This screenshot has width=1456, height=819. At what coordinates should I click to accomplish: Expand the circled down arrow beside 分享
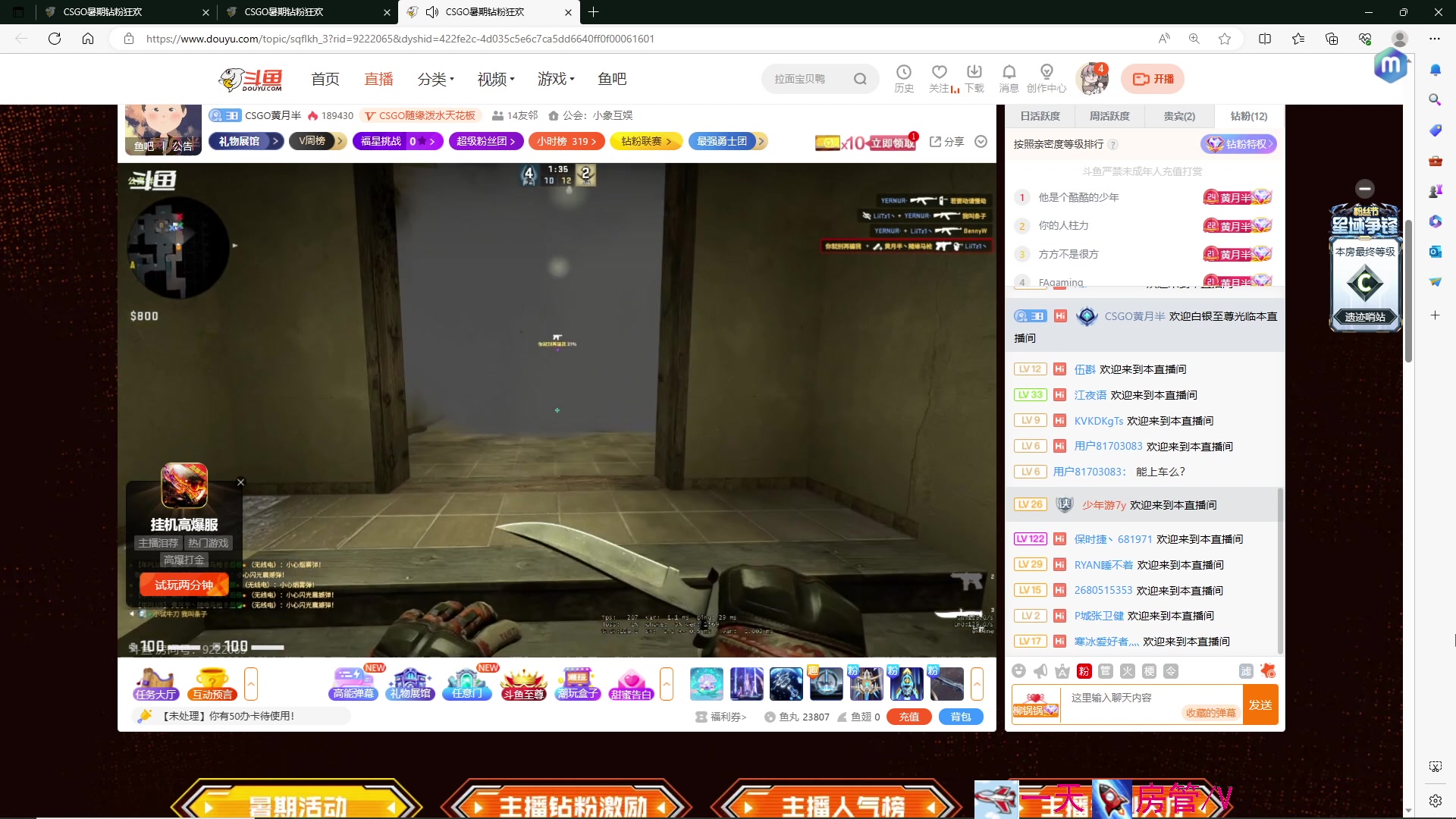pyautogui.click(x=981, y=142)
